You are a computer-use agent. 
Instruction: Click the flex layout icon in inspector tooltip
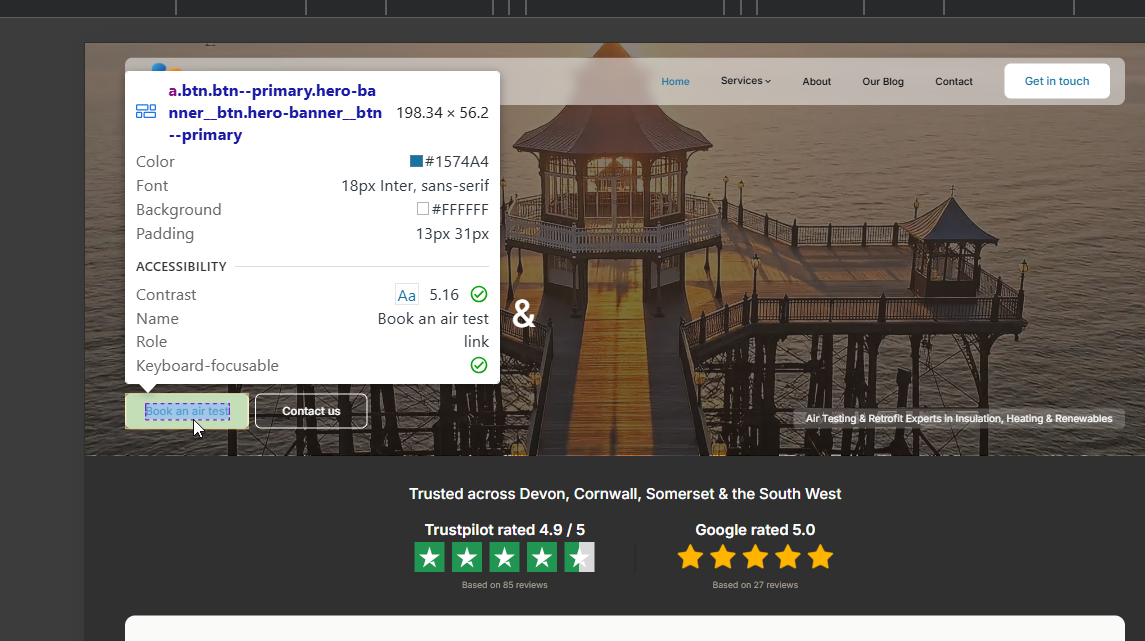(x=146, y=112)
